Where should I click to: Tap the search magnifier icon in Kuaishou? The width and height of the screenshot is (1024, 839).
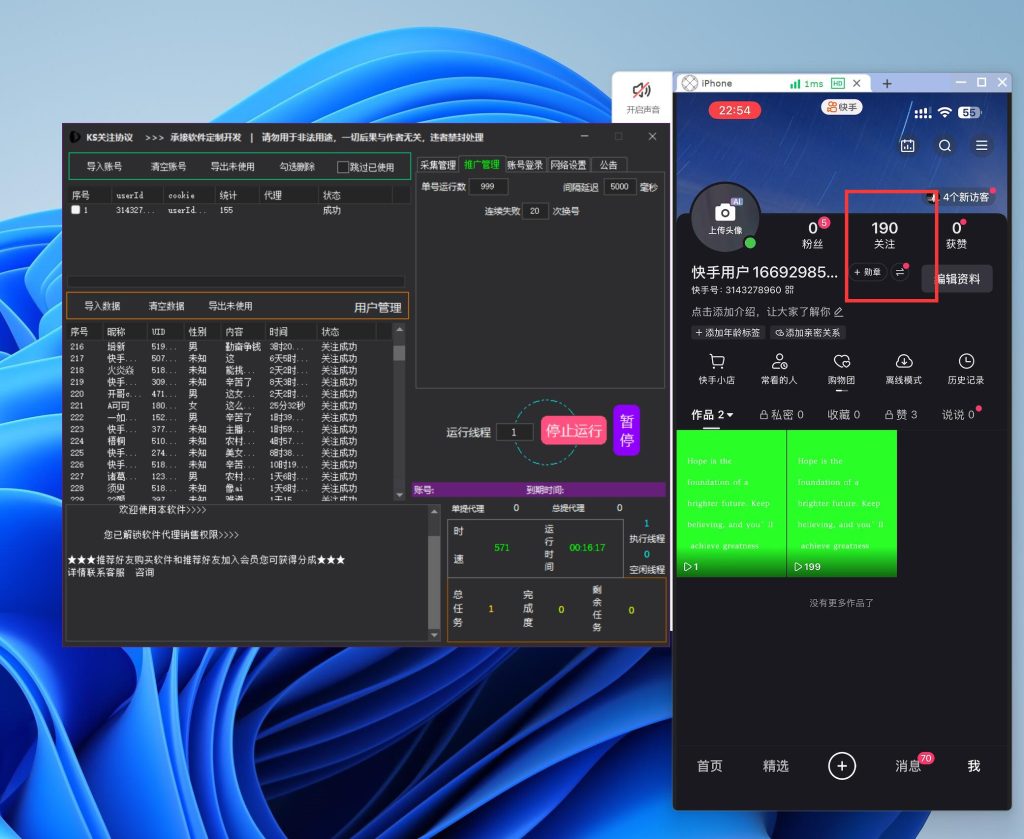pyautogui.click(x=945, y=145)
